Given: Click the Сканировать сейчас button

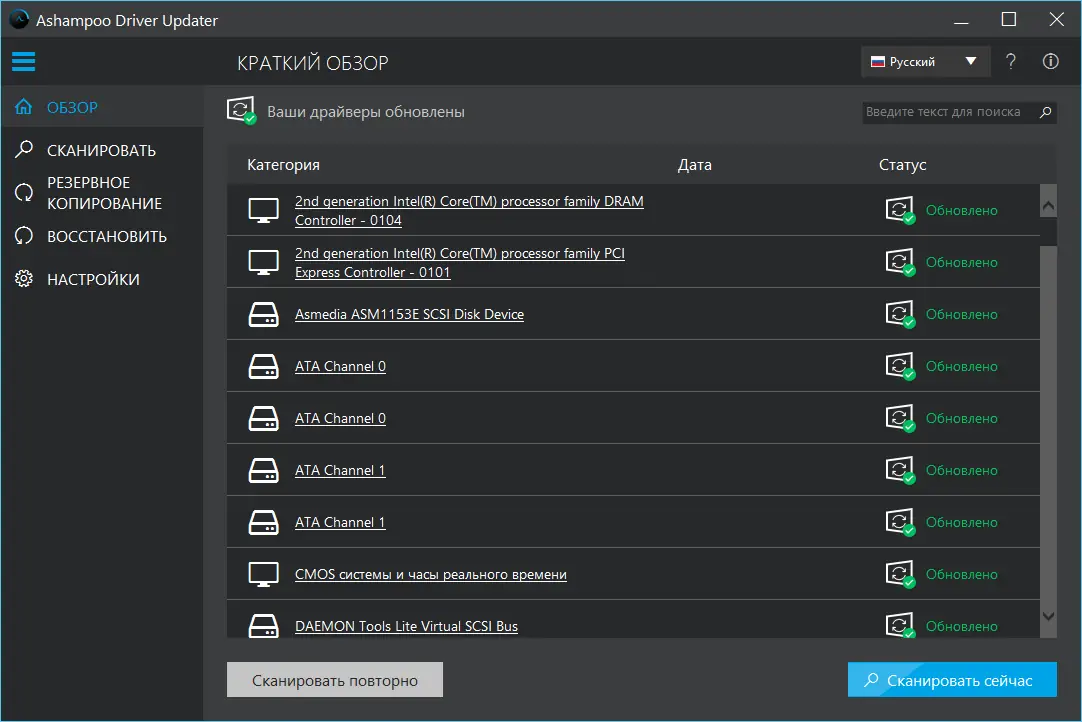Looking at the screenshot, I should coord(952,681).
